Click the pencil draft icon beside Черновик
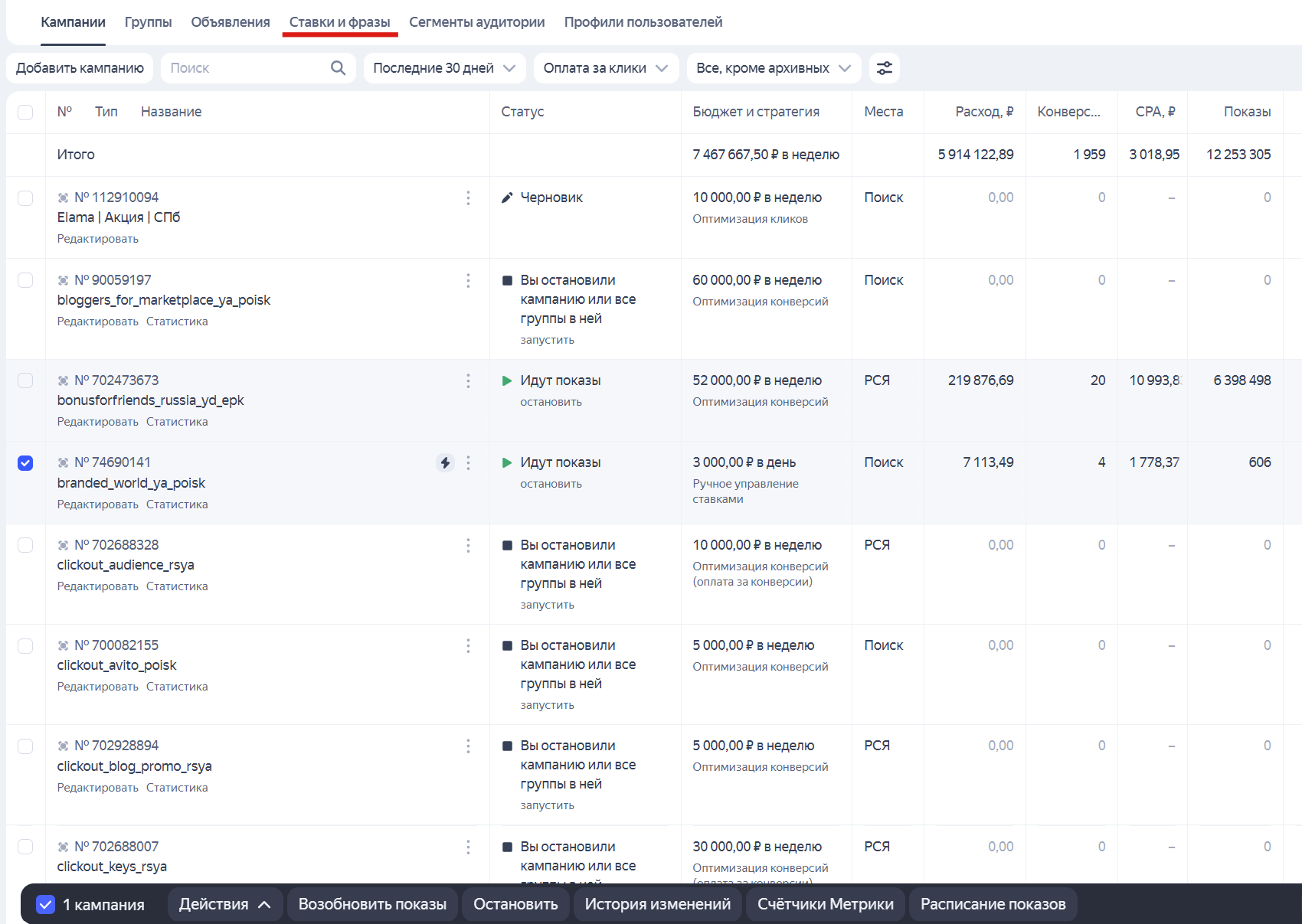Screen dimensions: 1302x924 (507, 198)
